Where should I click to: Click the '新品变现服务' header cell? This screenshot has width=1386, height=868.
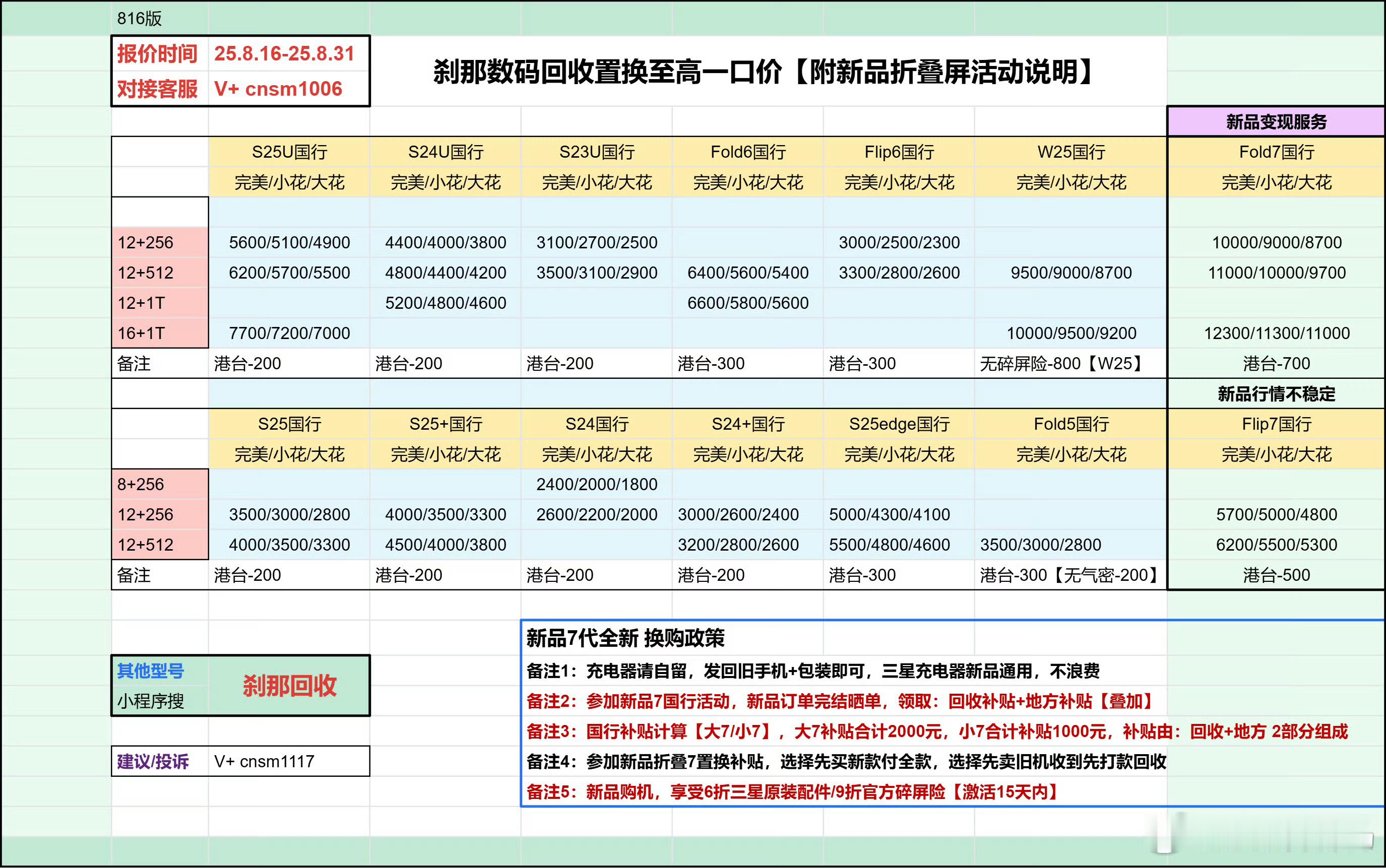[x=1276, y=122]
